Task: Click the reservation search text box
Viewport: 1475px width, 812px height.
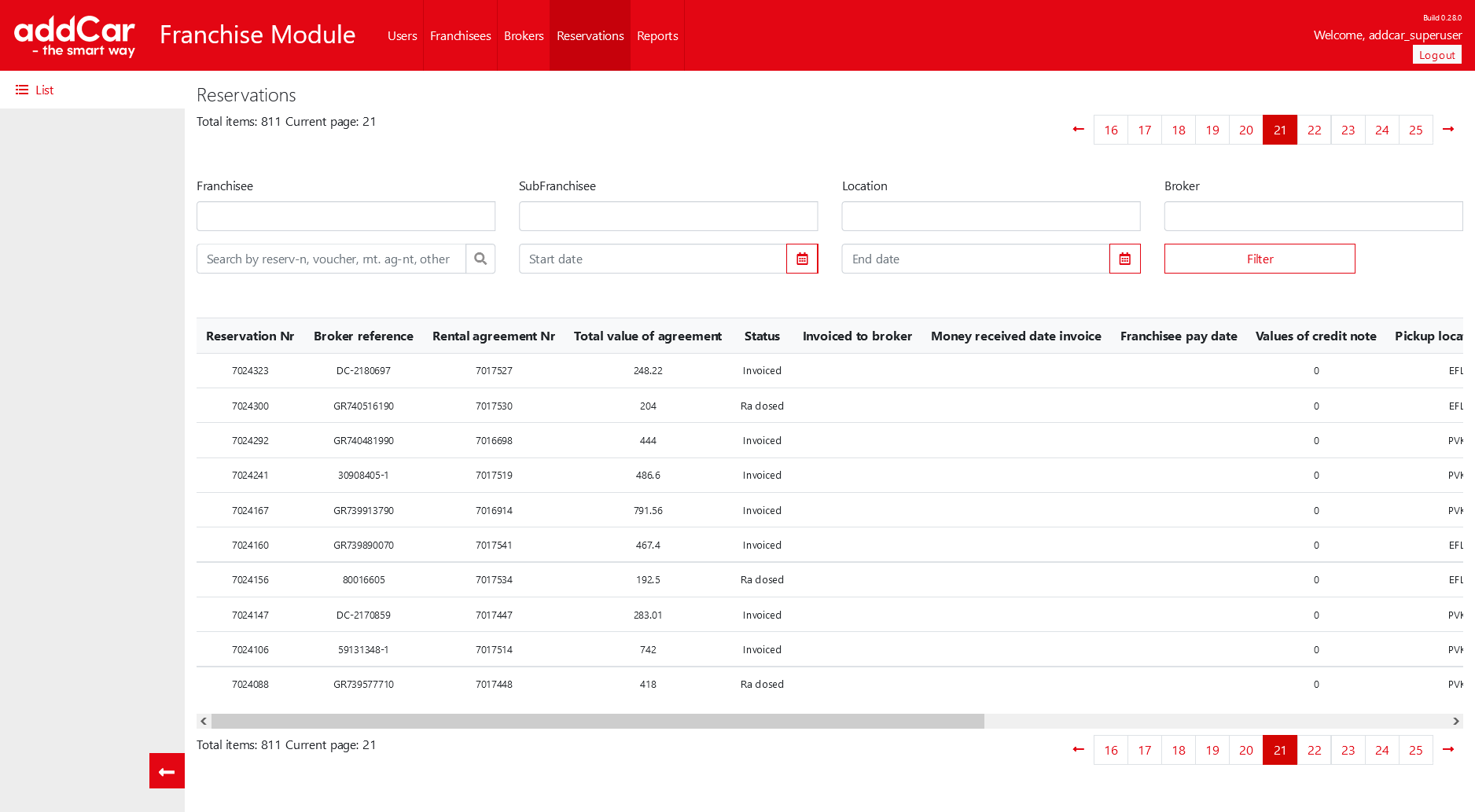Action: pyautogui.click(x=331, y=259)
